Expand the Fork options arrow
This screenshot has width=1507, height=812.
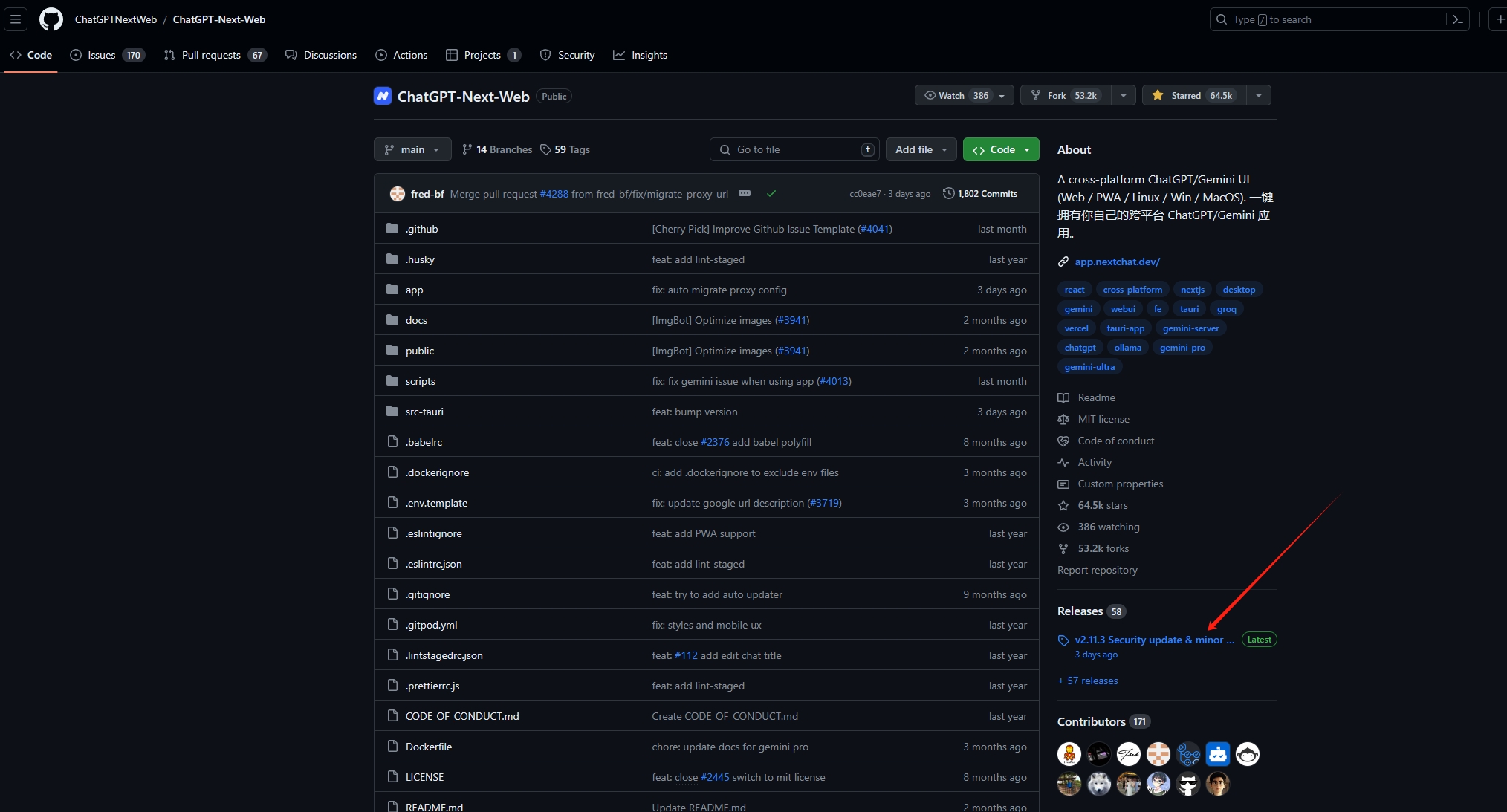point(1124,95)
